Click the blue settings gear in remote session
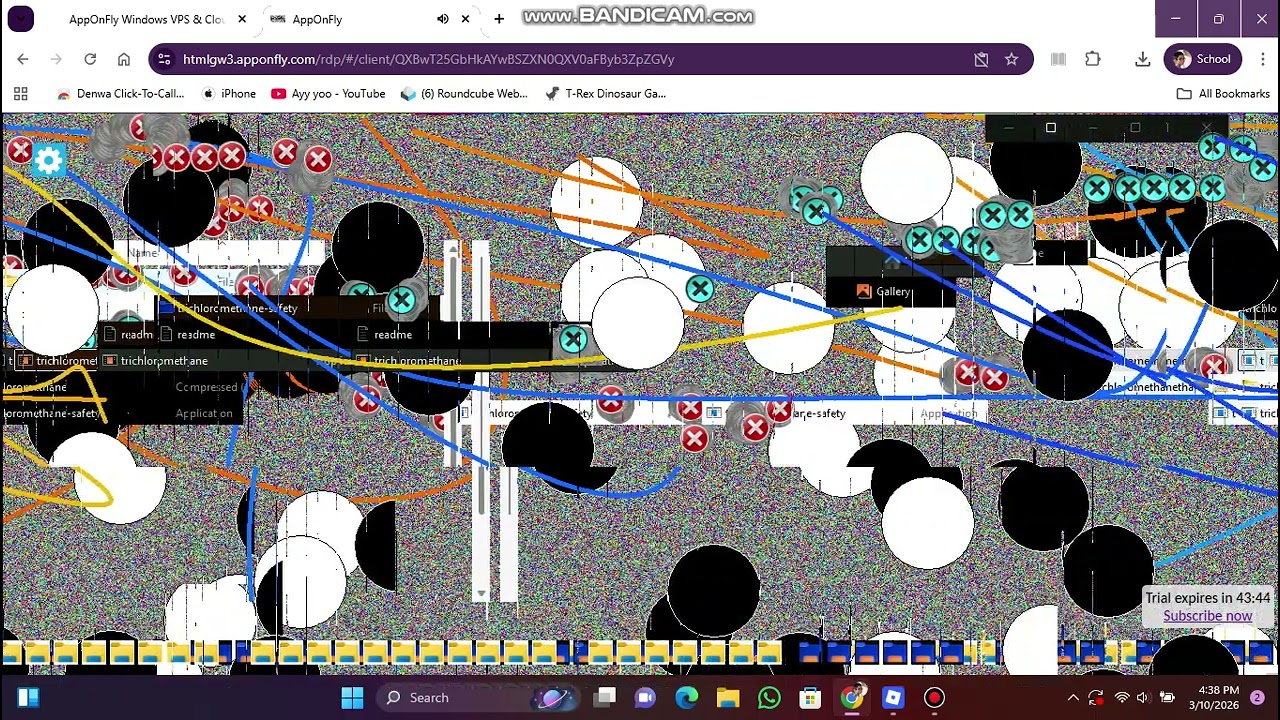This screenshot has height=720, width=1280. tap(48, 160)
